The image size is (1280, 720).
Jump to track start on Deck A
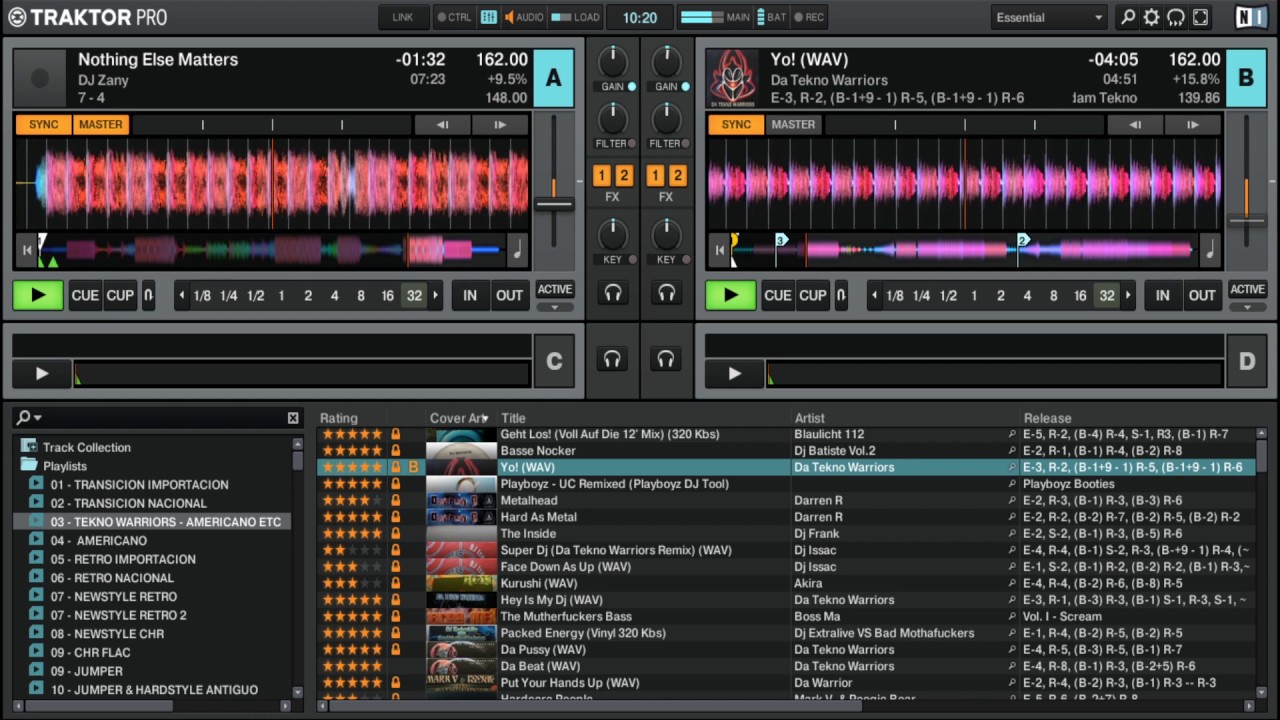click(x=27, y=250)
